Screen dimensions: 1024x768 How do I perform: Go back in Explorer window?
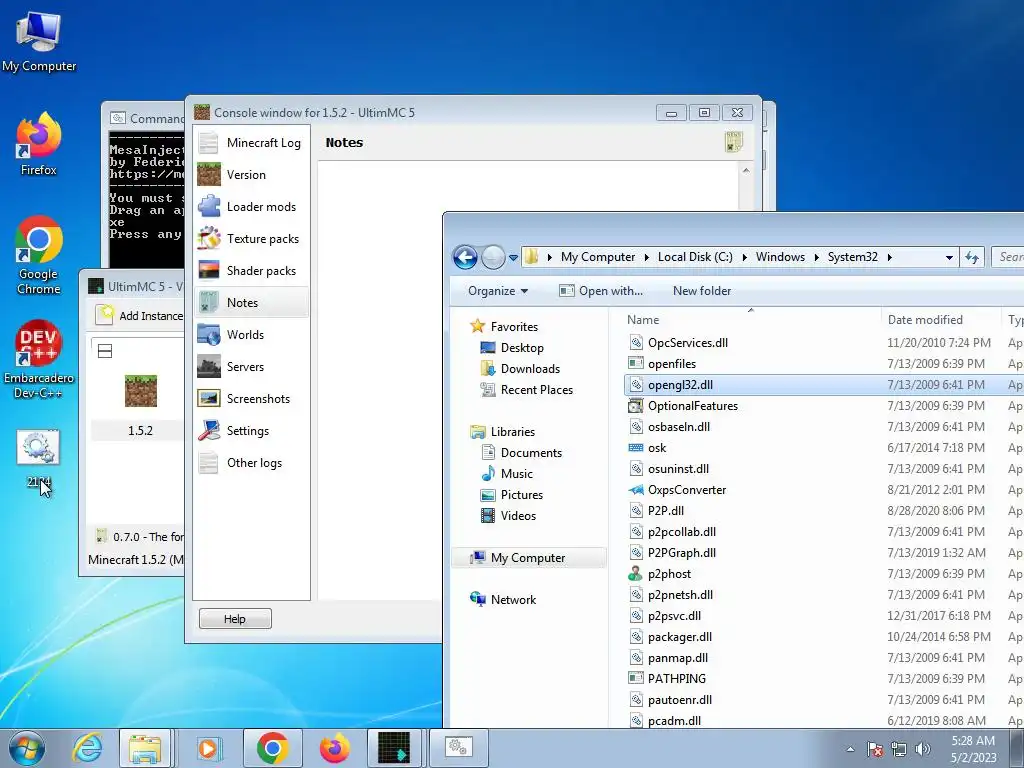click(x=465, y=257)
